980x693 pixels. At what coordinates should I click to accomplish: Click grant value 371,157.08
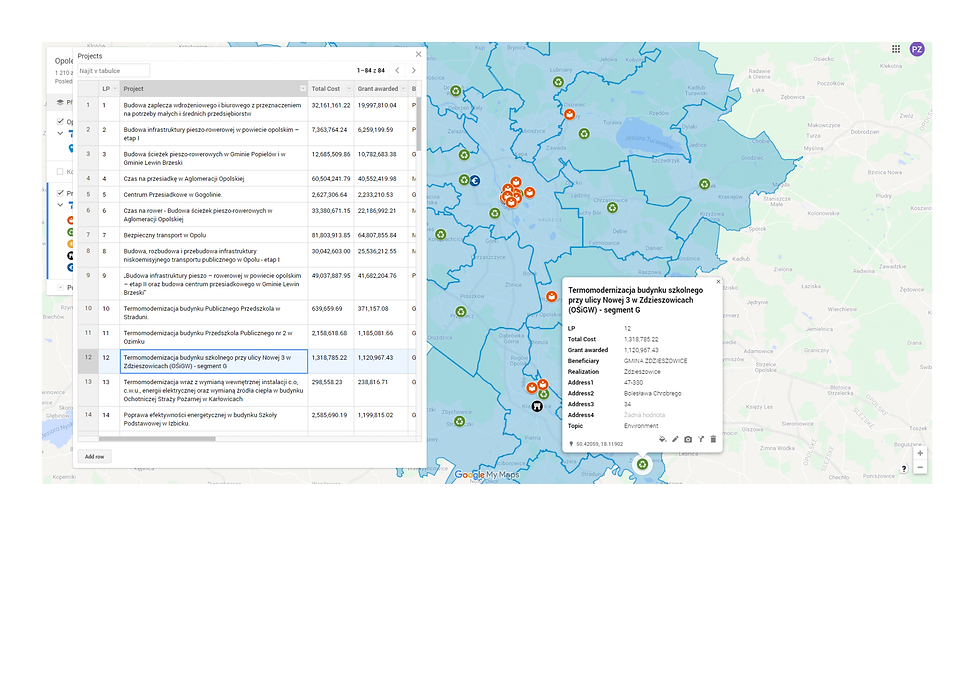(373, 309)
